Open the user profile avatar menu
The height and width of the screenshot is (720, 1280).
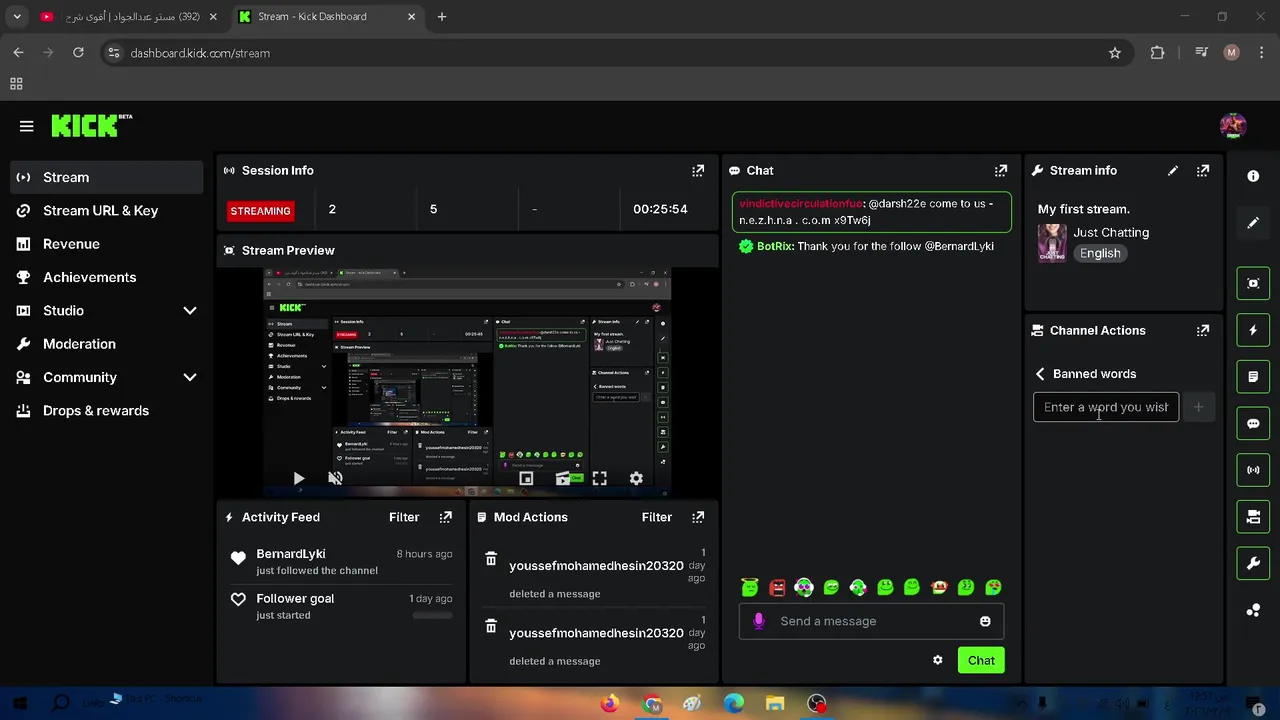coord(1233,126)
